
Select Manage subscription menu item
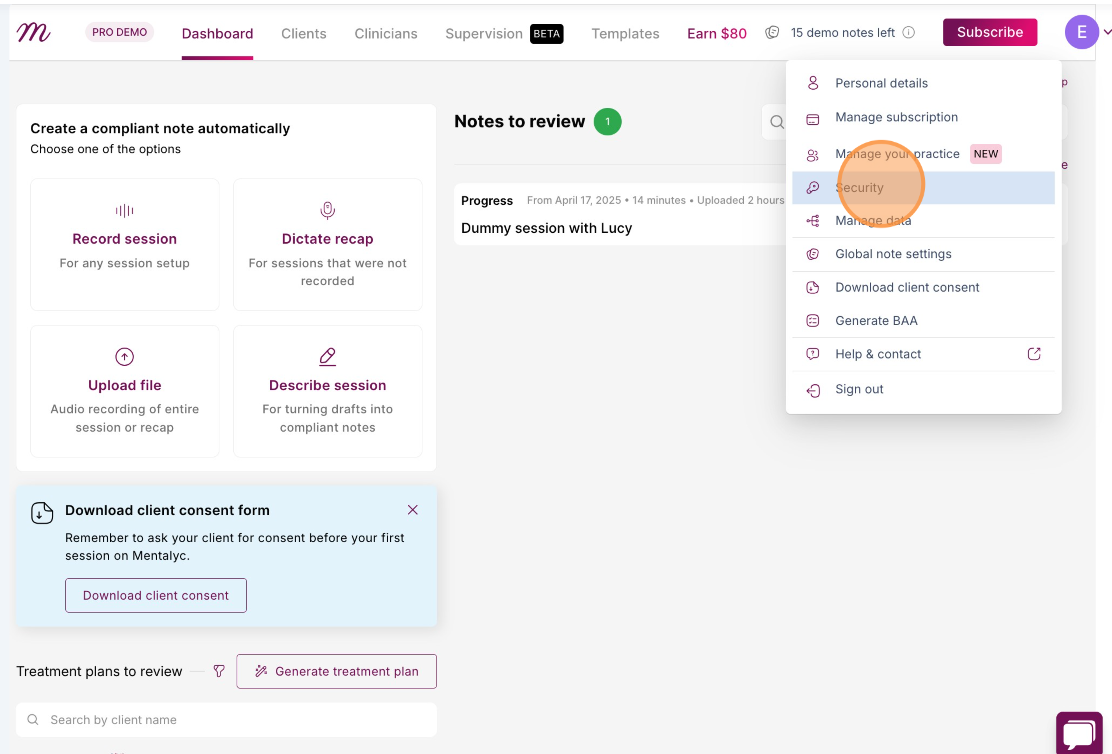coord(923,117)
